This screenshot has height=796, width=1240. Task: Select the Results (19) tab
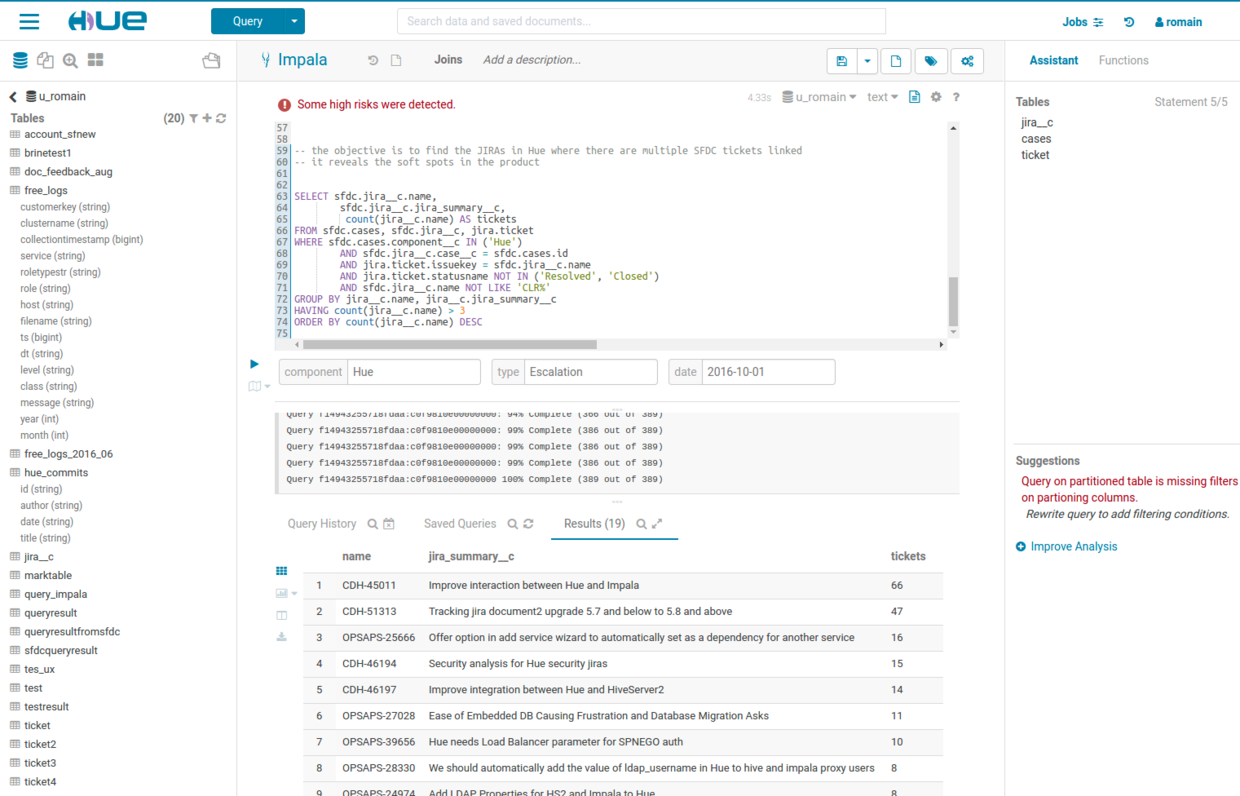click(594, 524)
